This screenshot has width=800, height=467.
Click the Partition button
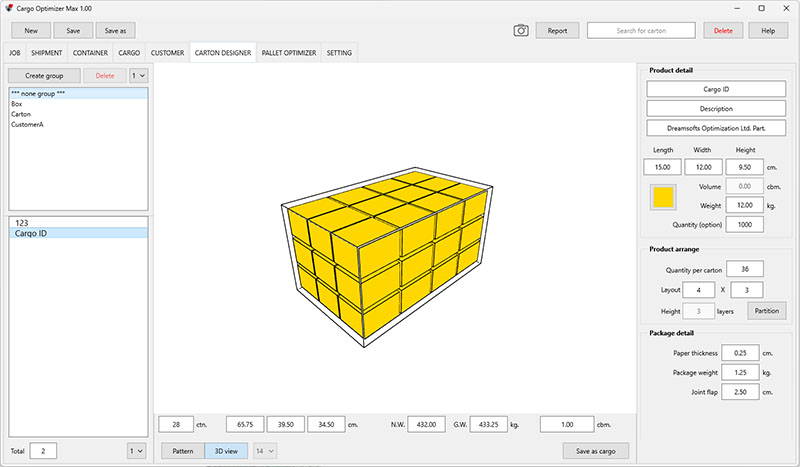(x=767, y=311)
